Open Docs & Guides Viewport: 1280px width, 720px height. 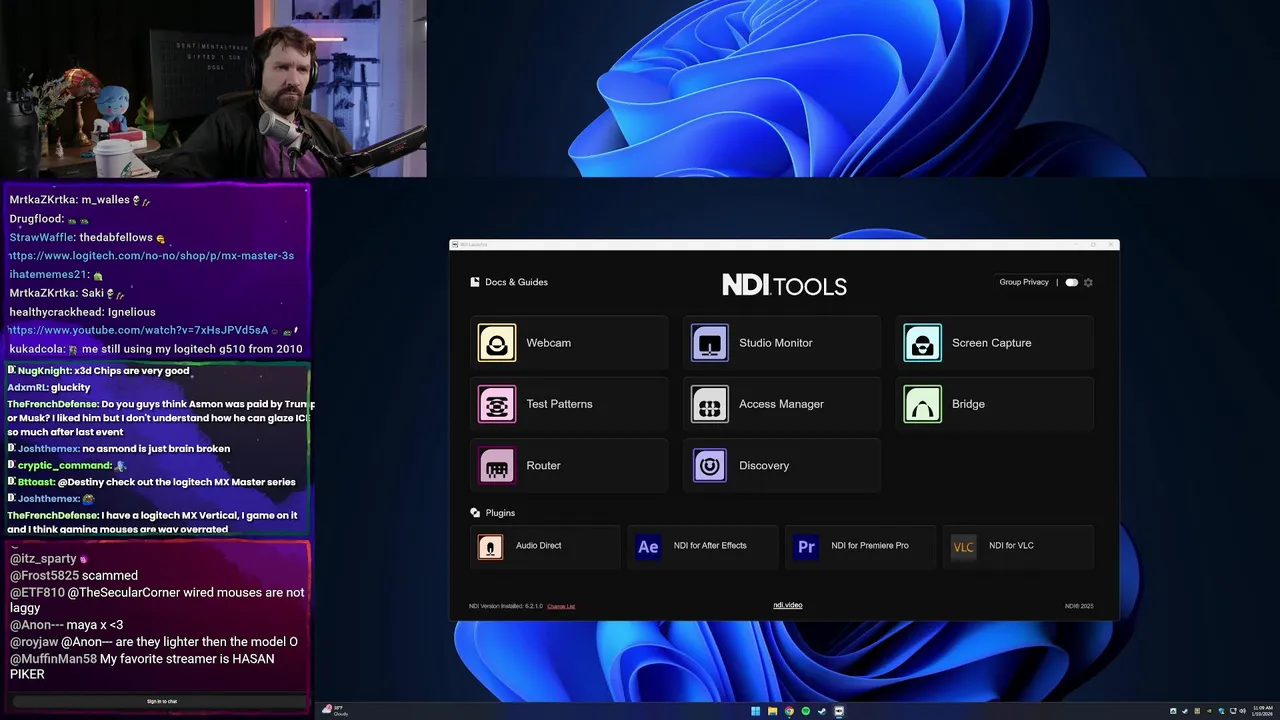point(509,282)
